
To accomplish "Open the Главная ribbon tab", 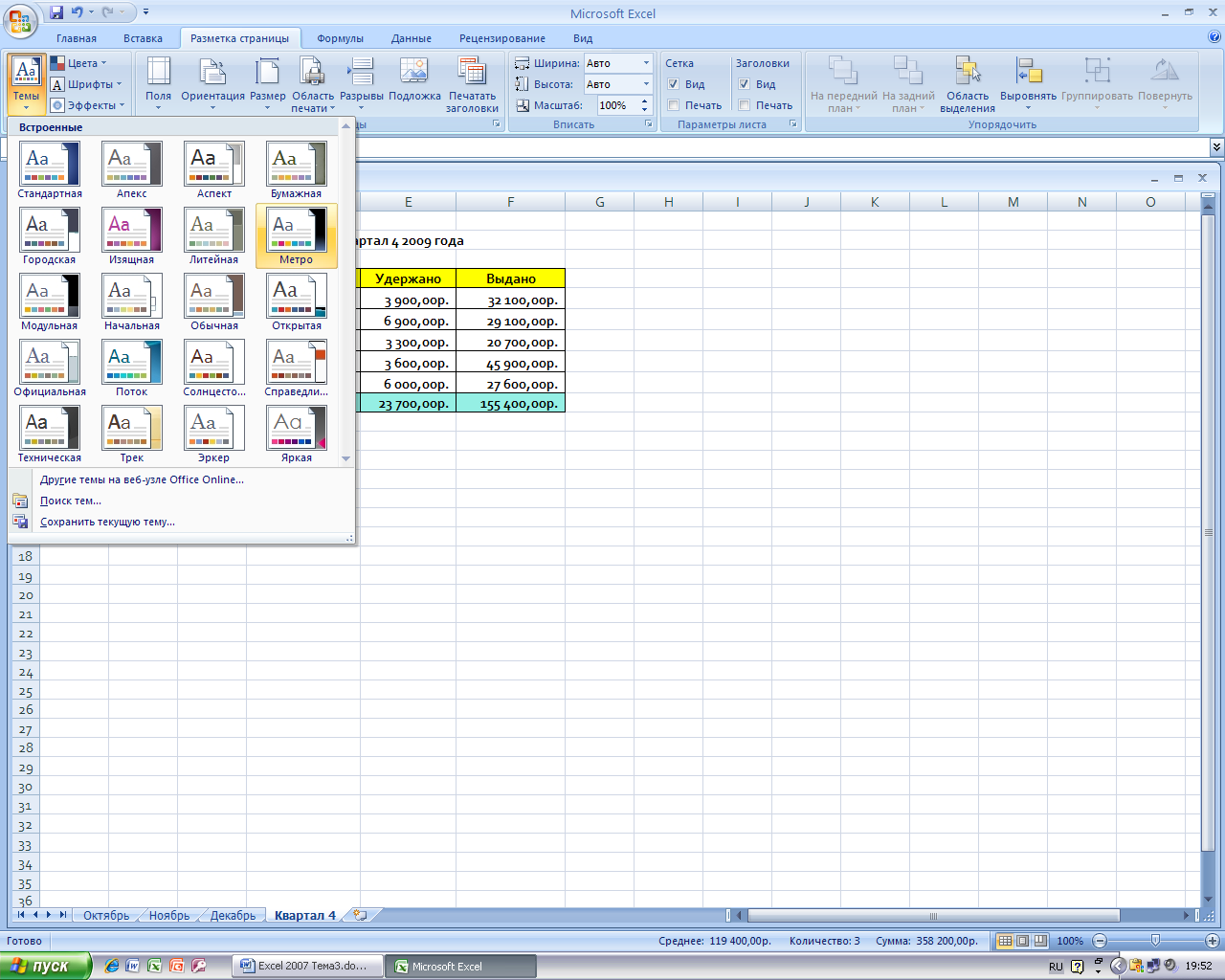I will coord(77,38).
